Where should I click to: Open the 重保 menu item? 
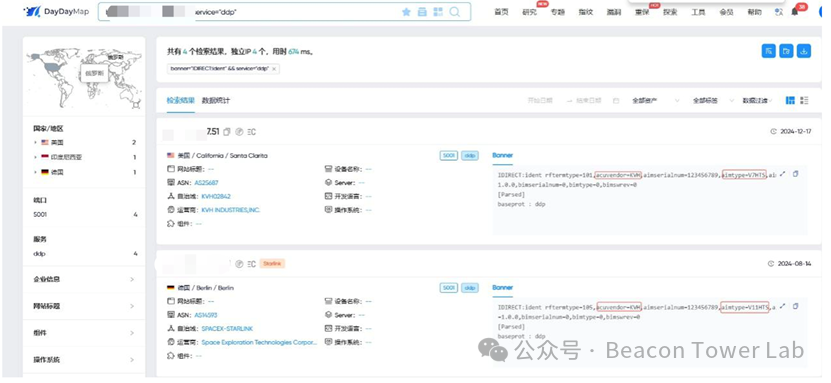[x=642, y=12]
